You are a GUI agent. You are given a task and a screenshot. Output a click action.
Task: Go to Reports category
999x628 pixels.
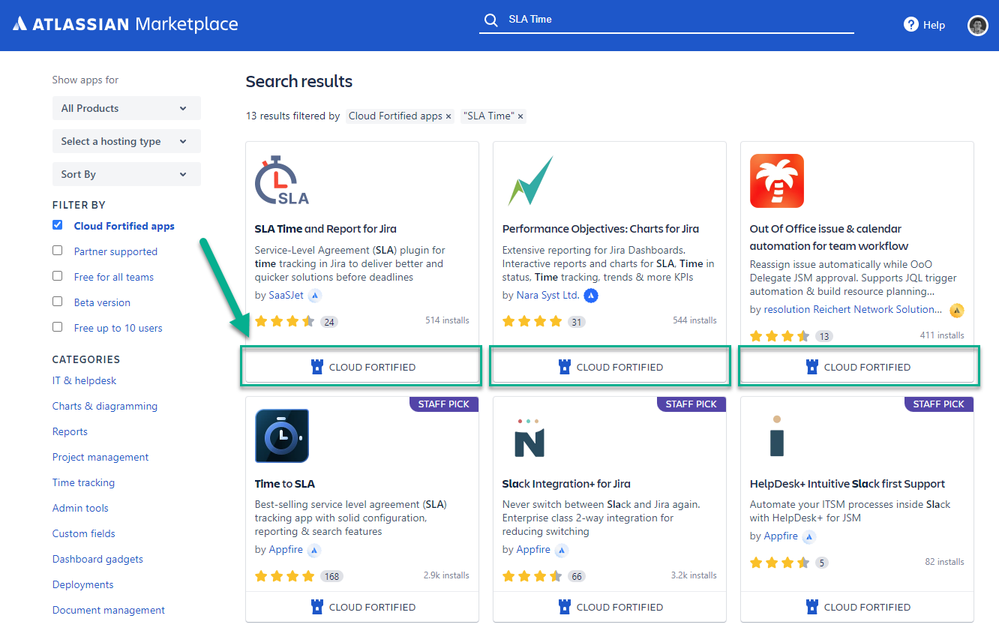coord(70,431)
